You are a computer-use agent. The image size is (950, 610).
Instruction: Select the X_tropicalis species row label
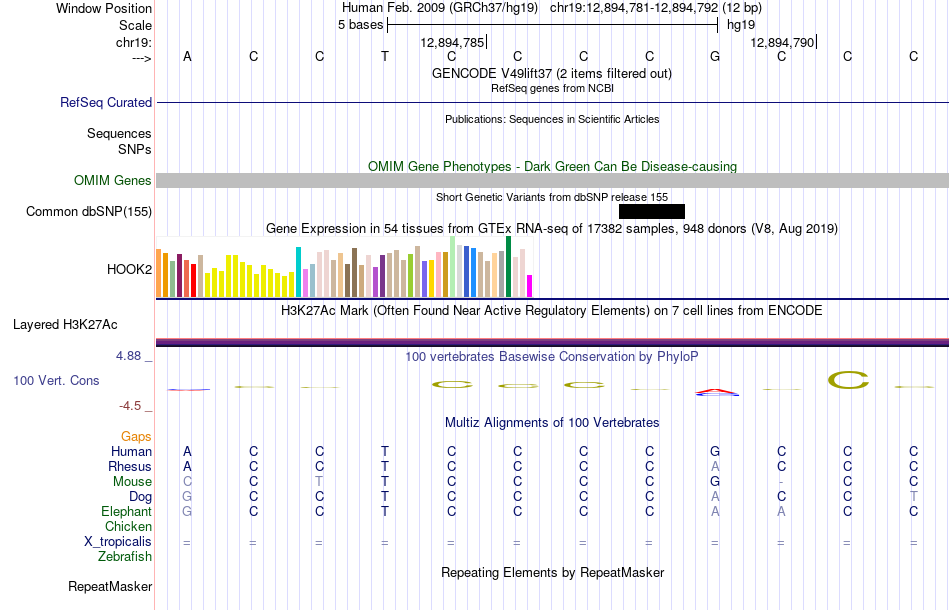(x=118, y=542)
